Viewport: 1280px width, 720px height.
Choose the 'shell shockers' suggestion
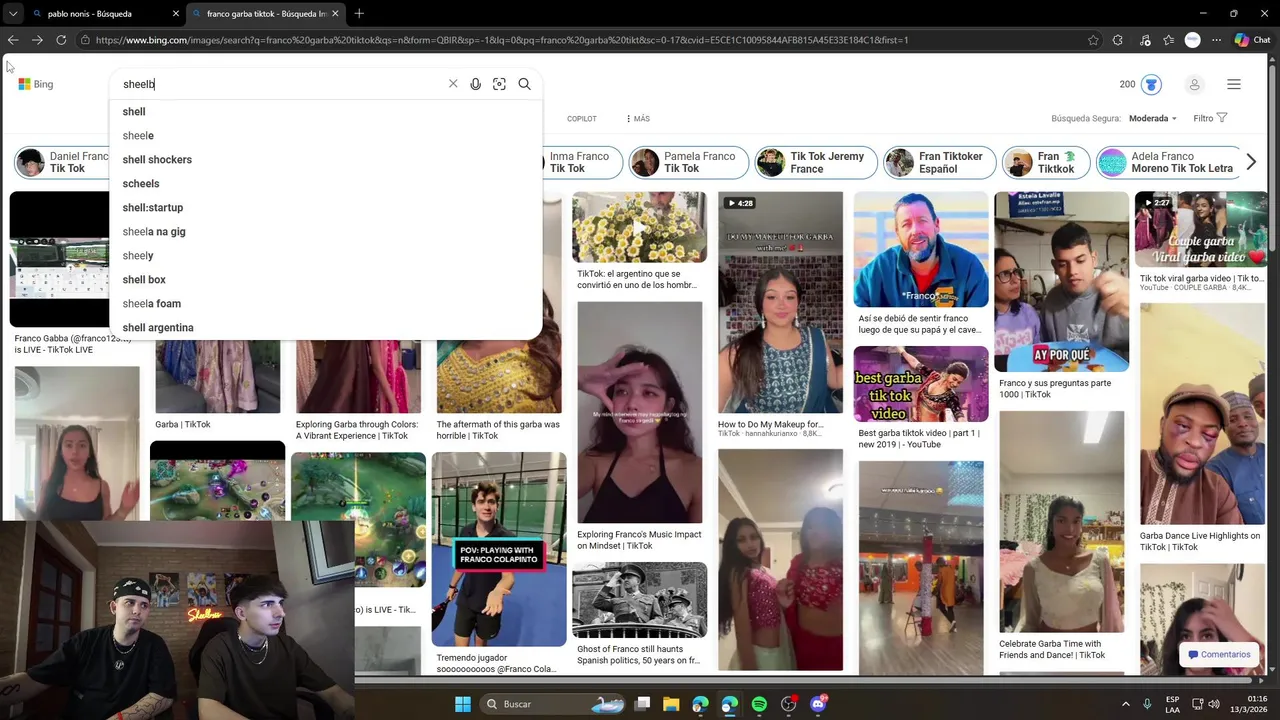point(325,160)
